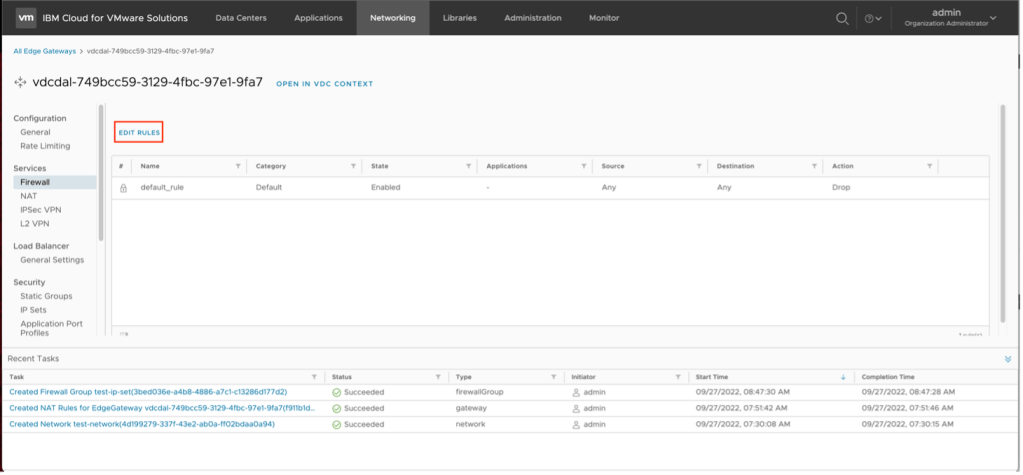Image resolution: width=1023 pixels, height=475 pixels.
Task: Click the Action column filter icon
Action: coord(929,166)
